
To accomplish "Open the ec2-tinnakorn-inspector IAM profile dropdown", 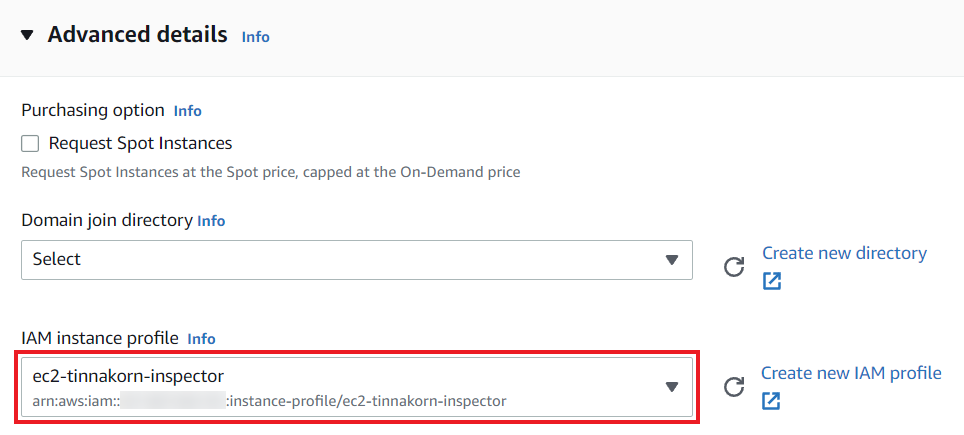I will [x=357, y=387].
